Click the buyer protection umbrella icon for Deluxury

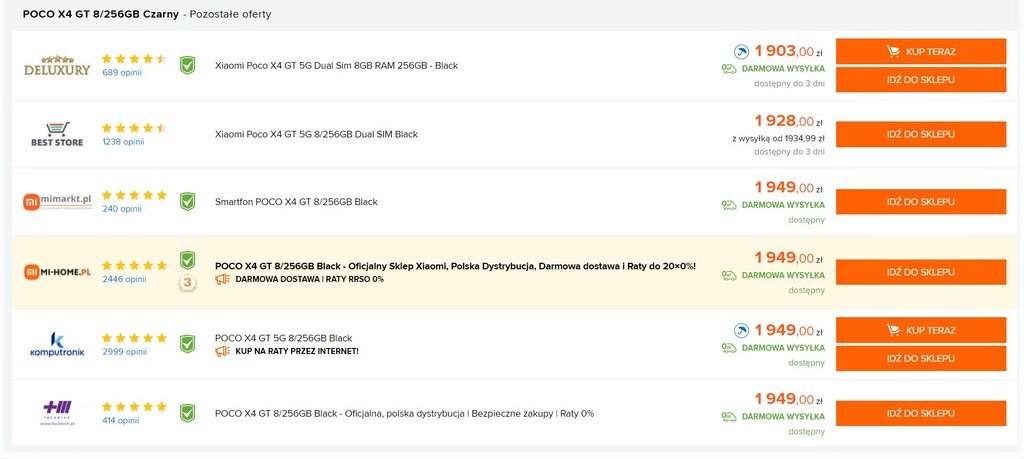[741, 51]
